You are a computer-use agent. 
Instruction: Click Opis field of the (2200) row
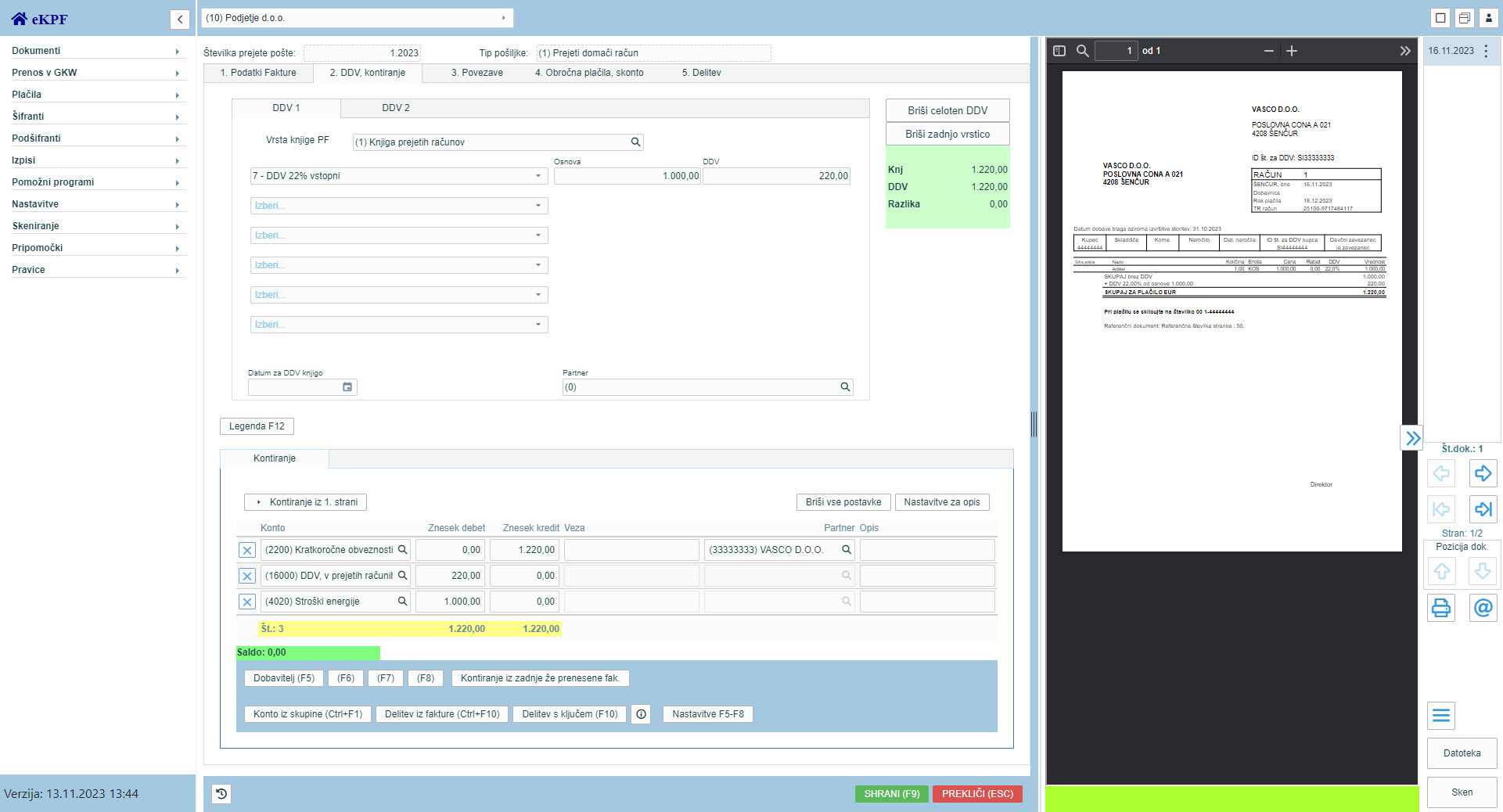coord(927,550)
